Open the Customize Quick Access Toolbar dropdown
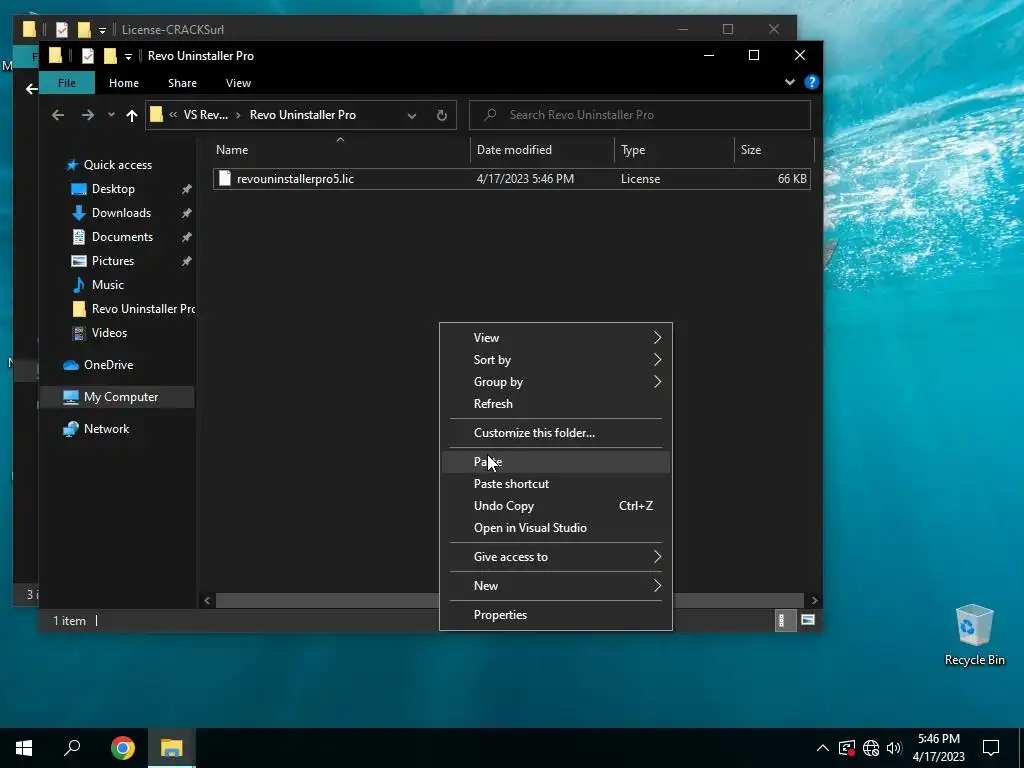 [128, 56]
